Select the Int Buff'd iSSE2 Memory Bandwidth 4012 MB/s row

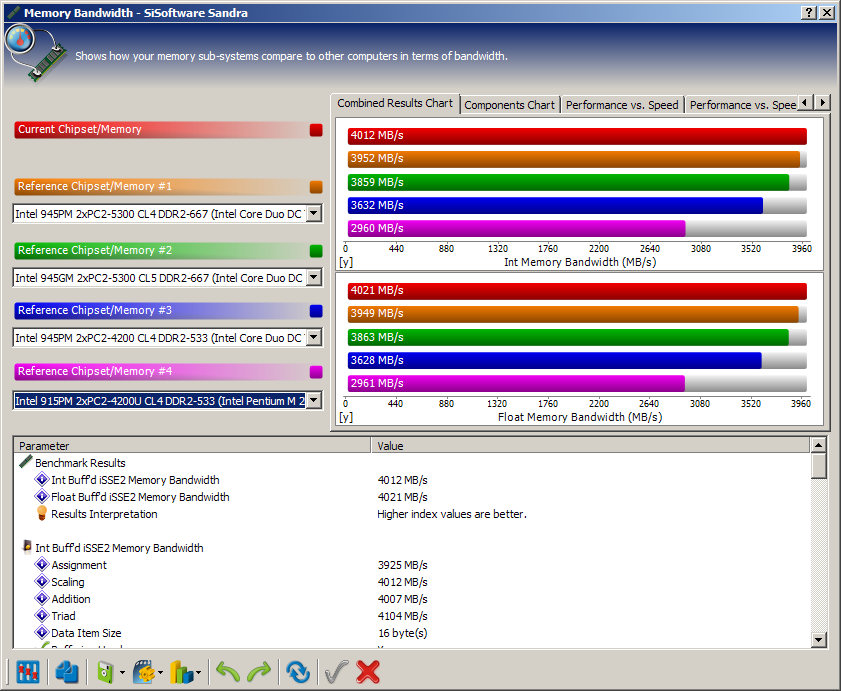[x=412, y=480]
